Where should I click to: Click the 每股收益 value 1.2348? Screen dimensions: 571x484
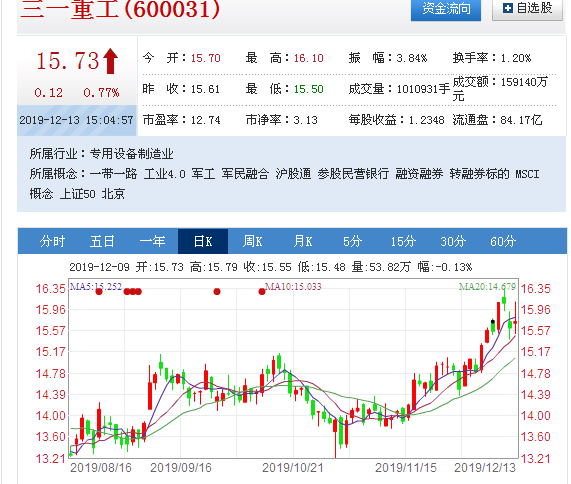(426, 120)
